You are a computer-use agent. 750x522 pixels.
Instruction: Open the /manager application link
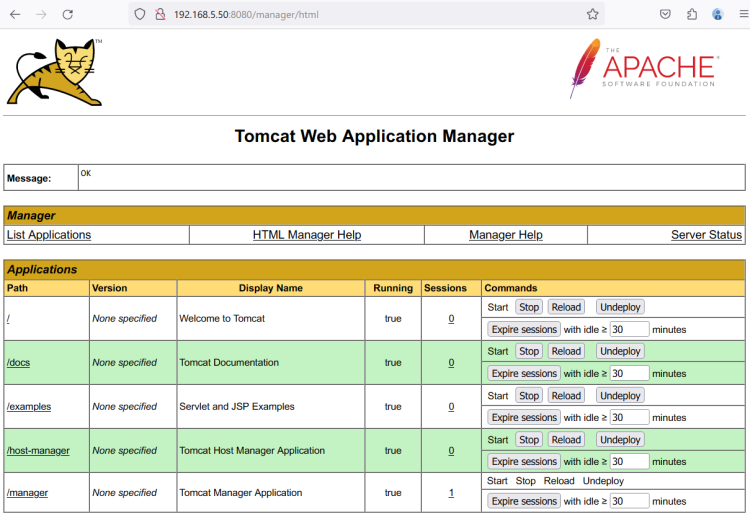tap(27, 493)
